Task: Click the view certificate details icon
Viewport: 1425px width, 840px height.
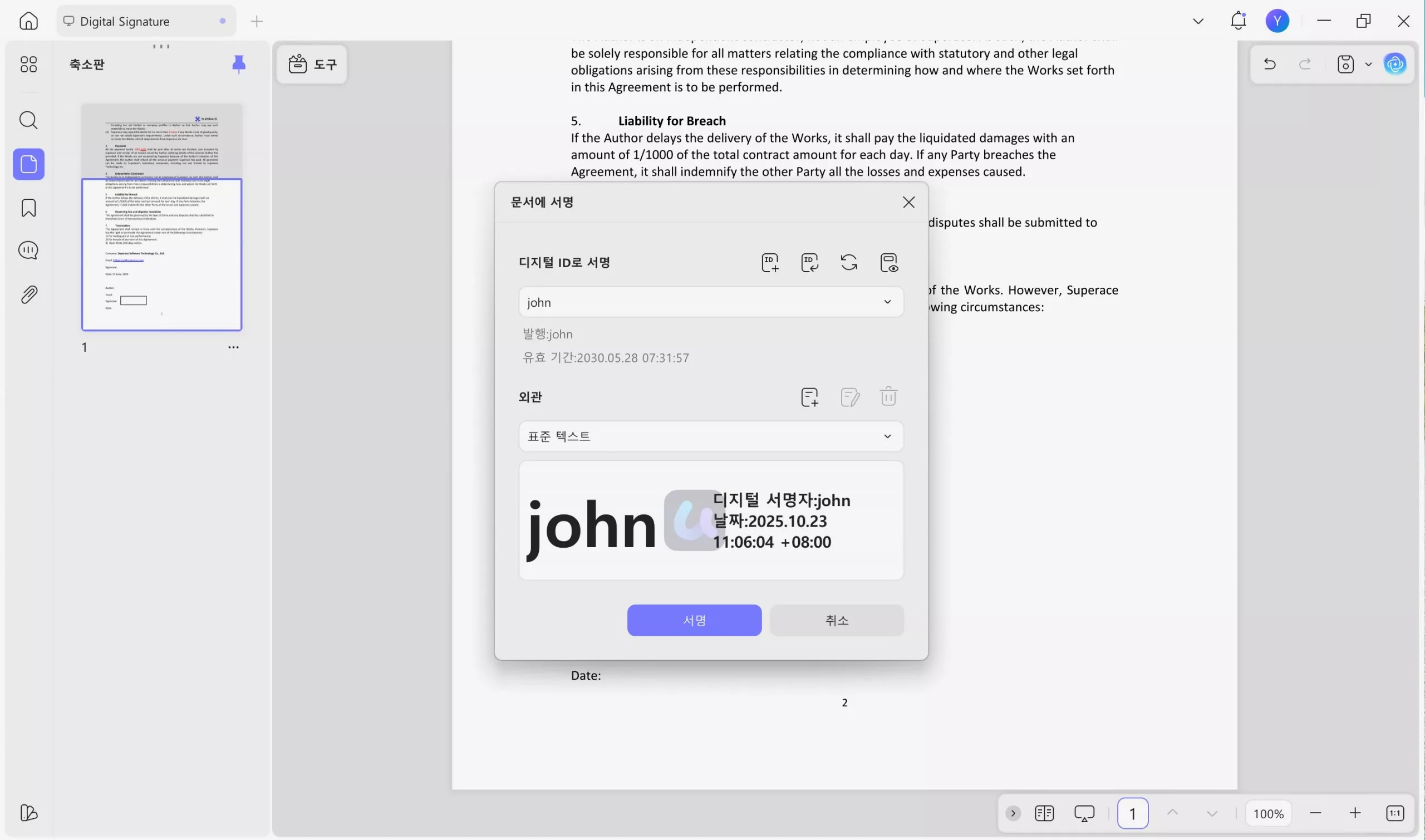Action: point(888,263)
